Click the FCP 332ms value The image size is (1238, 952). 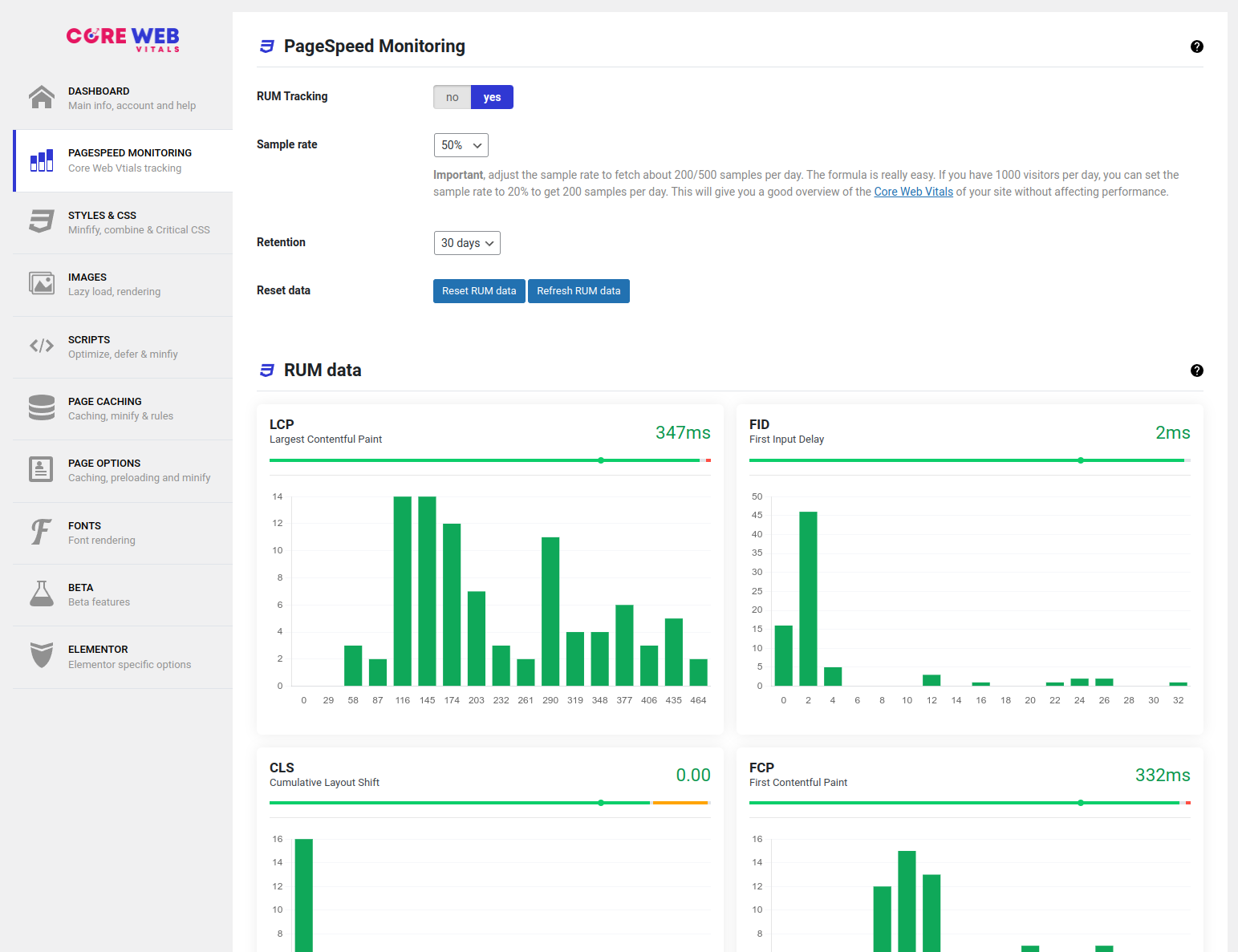[1163, 775]
